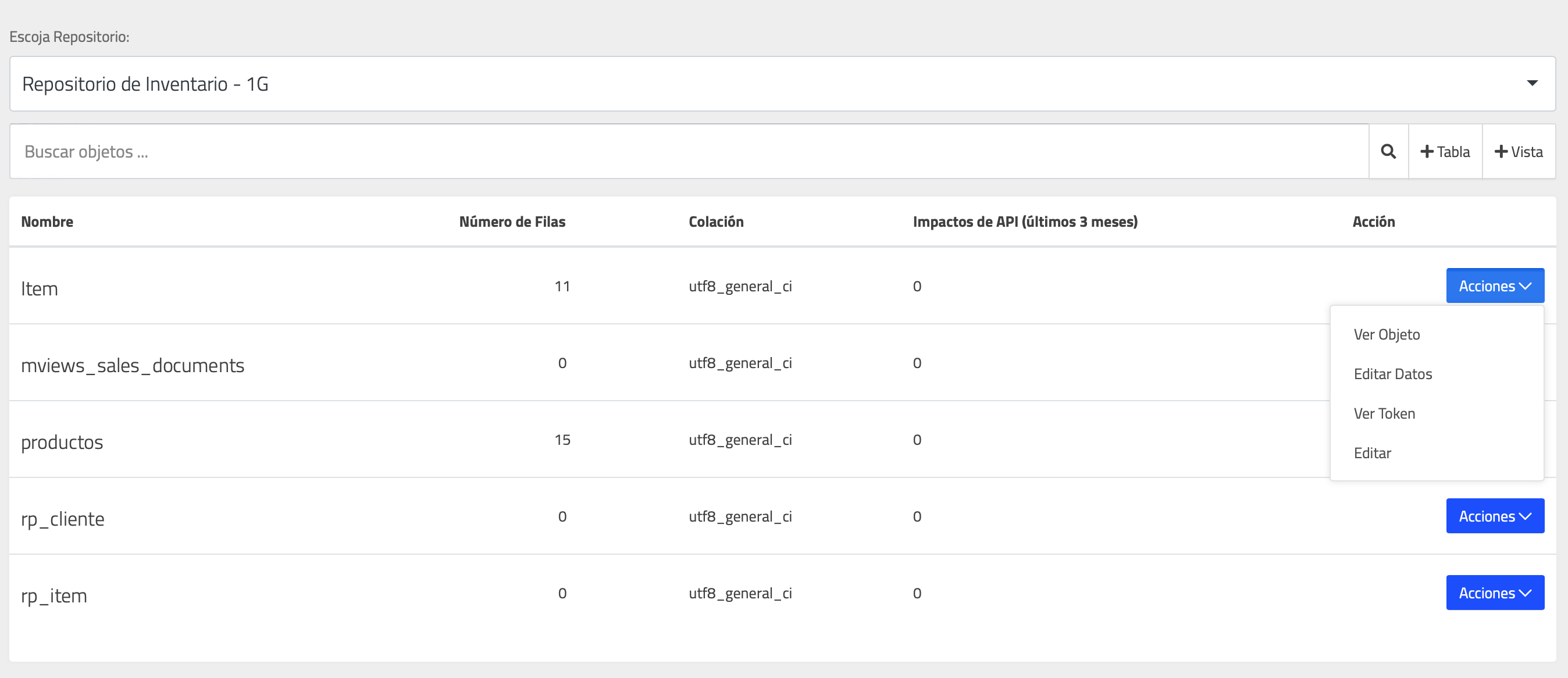Click the mviews_sales_documents name
The image size is (1568, 678).
(x=133, y=365)
